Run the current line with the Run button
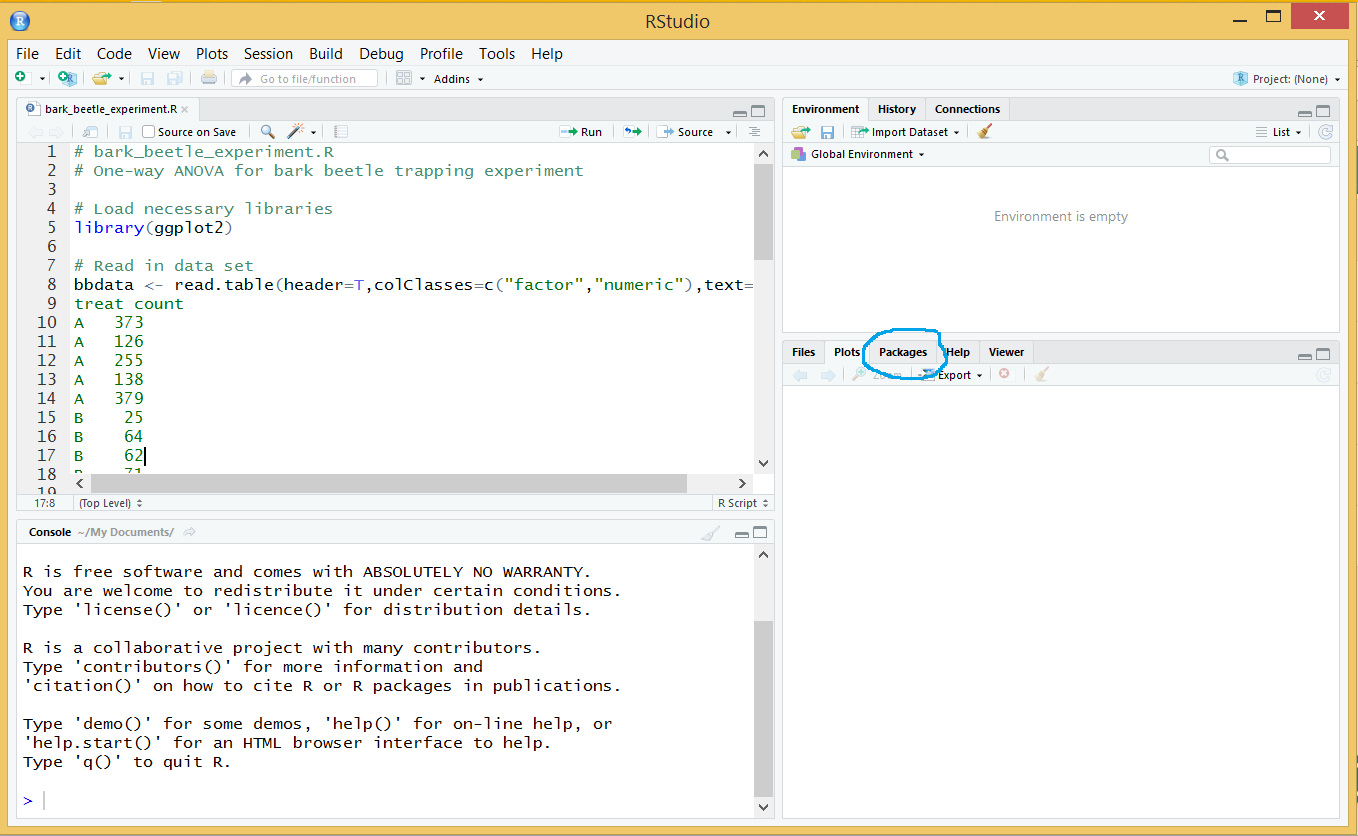1358x836 pixels. click(x=581, y=132)
